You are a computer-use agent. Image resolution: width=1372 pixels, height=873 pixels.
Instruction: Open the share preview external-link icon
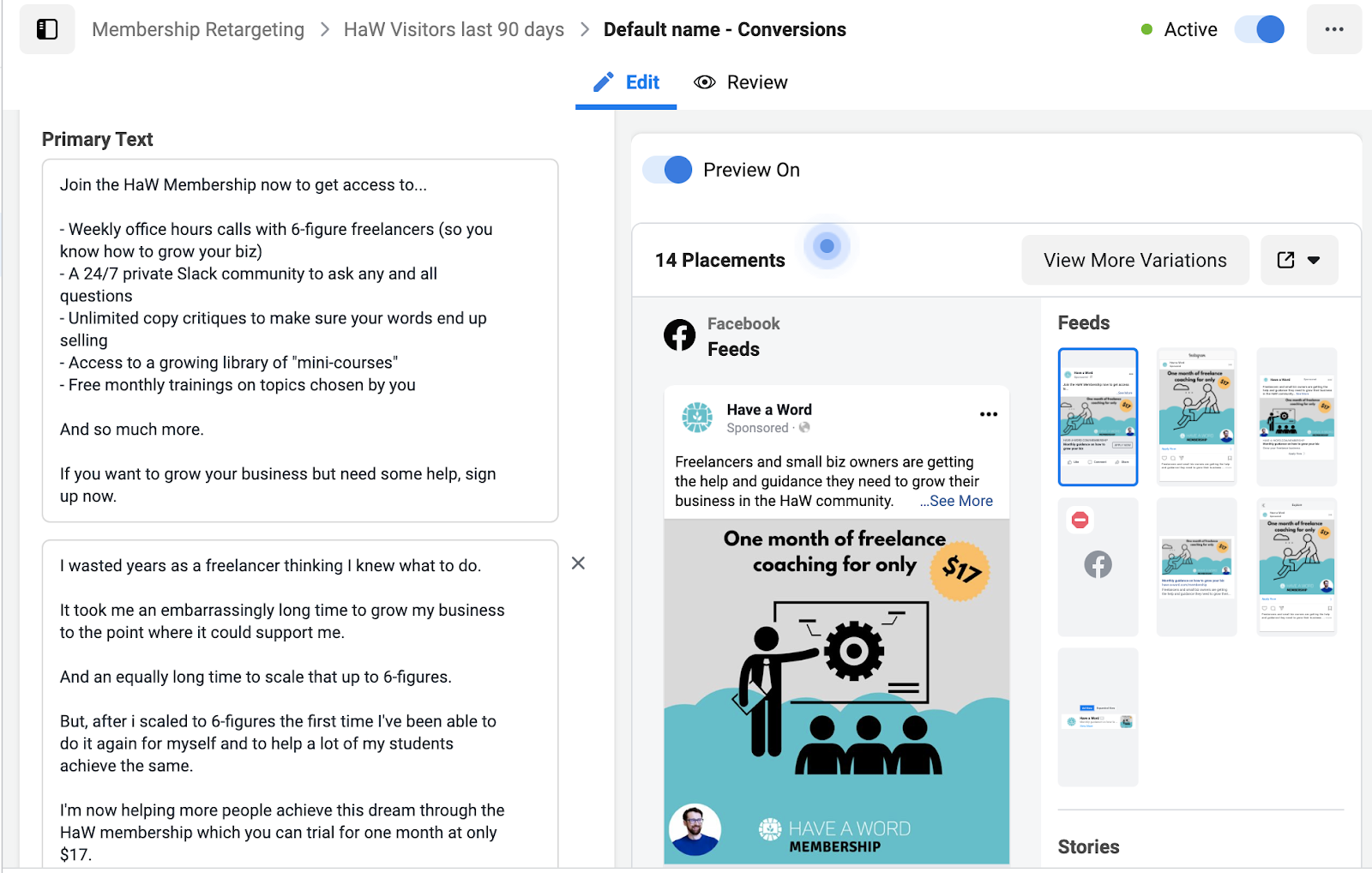1285,260
